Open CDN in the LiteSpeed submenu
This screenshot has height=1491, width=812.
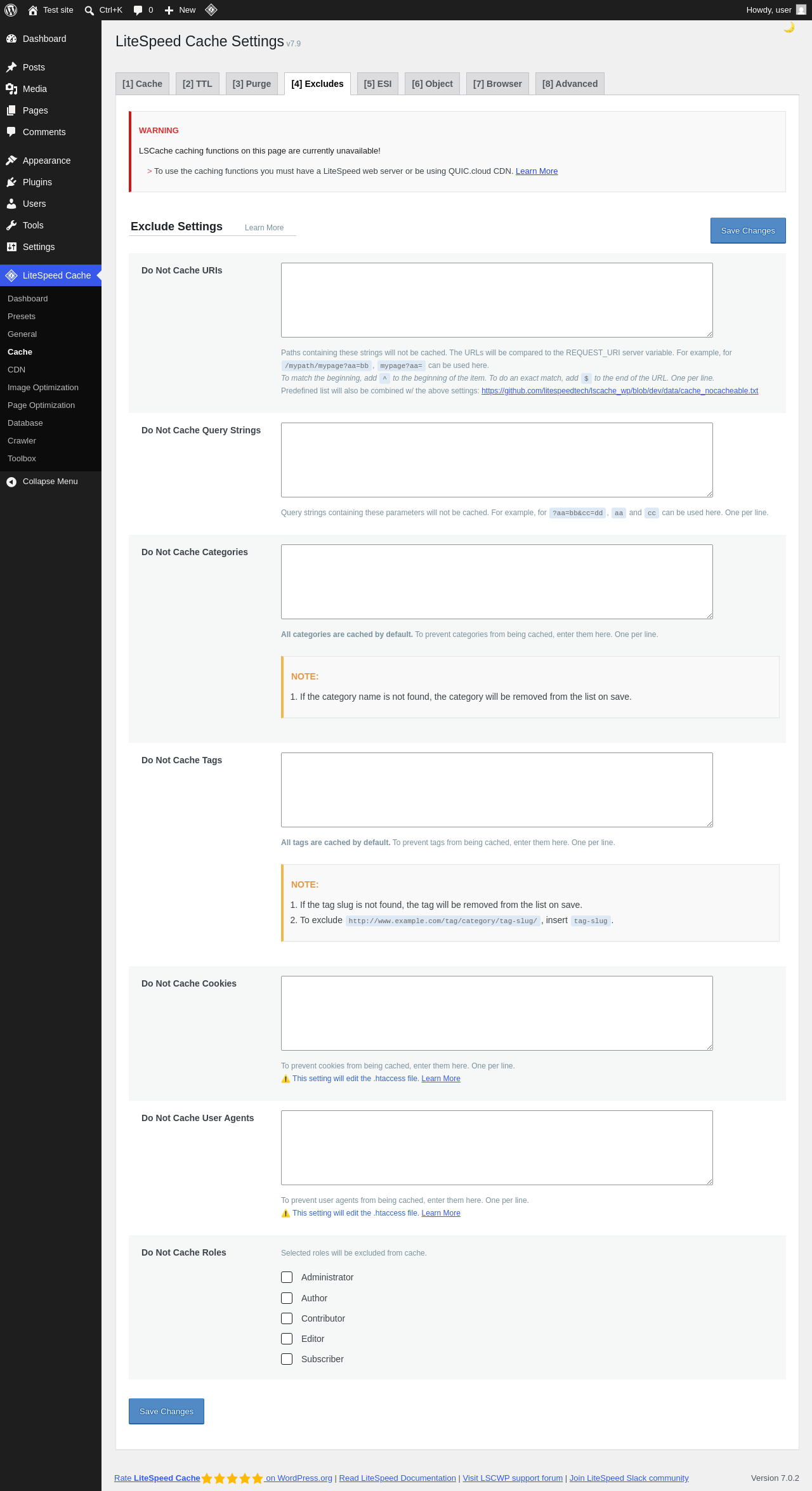point(16,370)
